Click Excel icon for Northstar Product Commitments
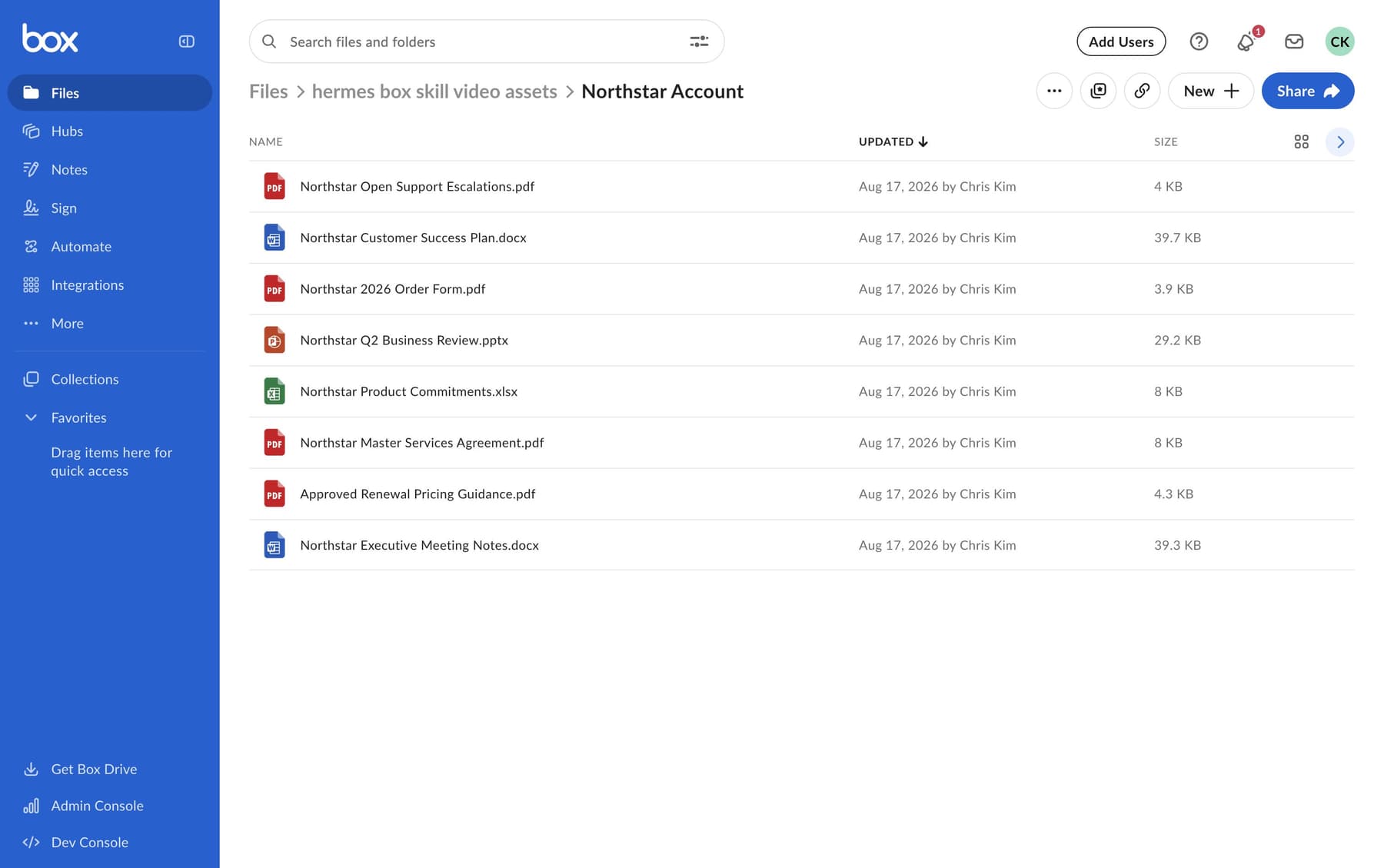The height and width of the screenshot is (868, 1384). (274, 391)
